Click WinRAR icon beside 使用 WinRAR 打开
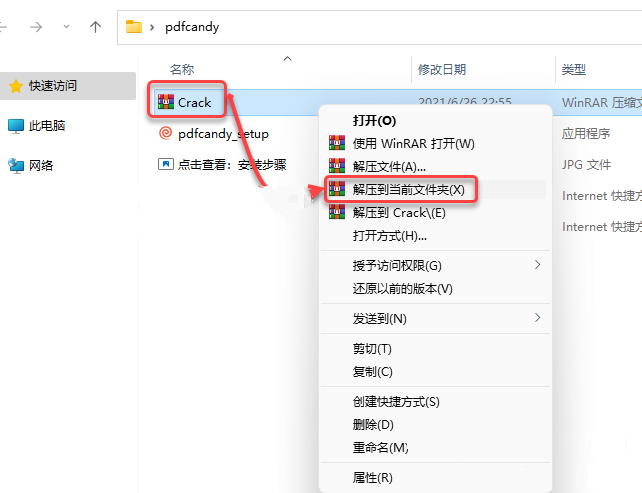642x493 pixels. (x=337, y=142)
